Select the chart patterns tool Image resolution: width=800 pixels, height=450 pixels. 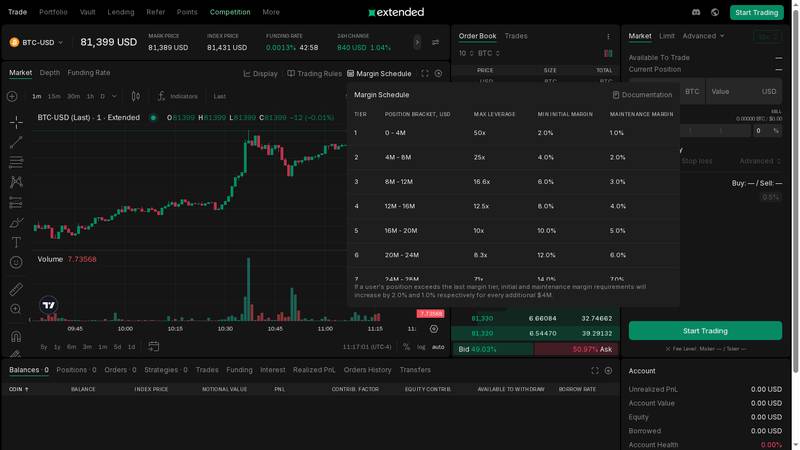click(16, 182)
